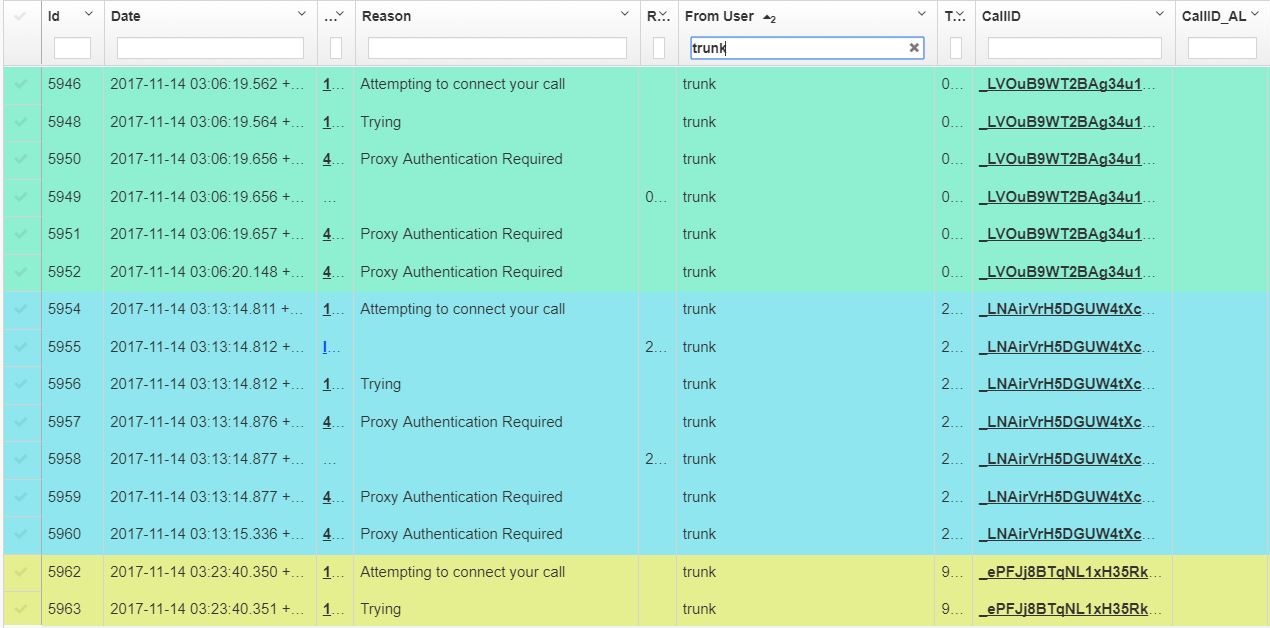Clear the From User filter with the X icon
Image resolution: width=1270 pixels, height=628 pixels.
[x=913, y=48]
